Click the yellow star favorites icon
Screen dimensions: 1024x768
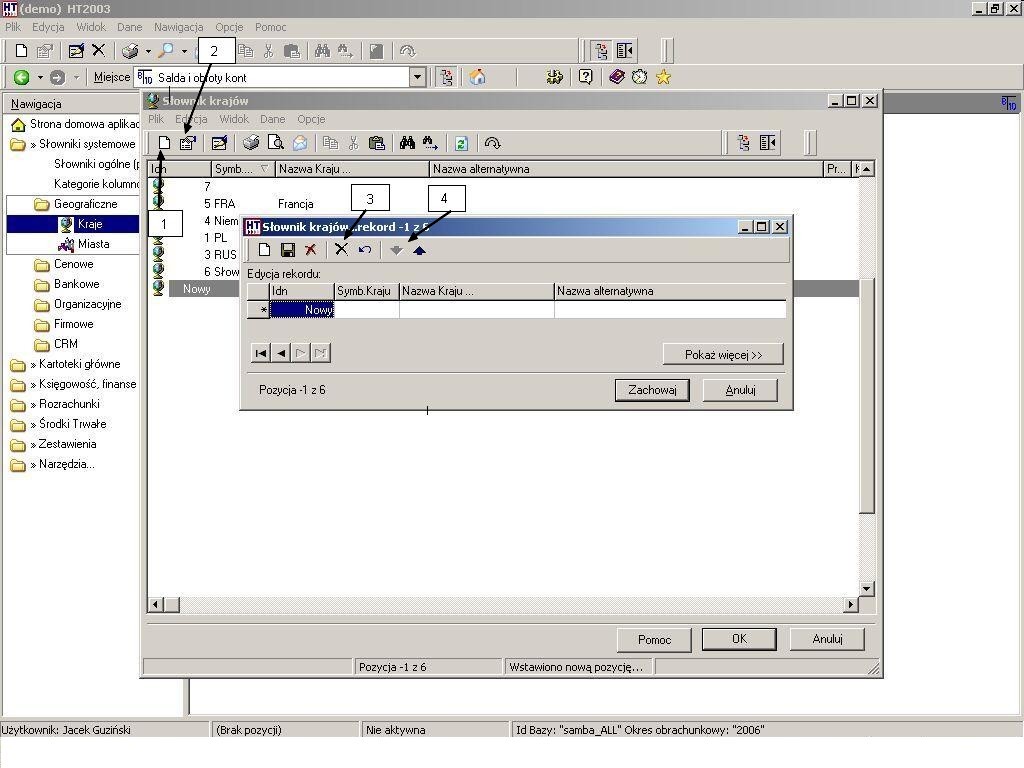click(x=664, y=77)
